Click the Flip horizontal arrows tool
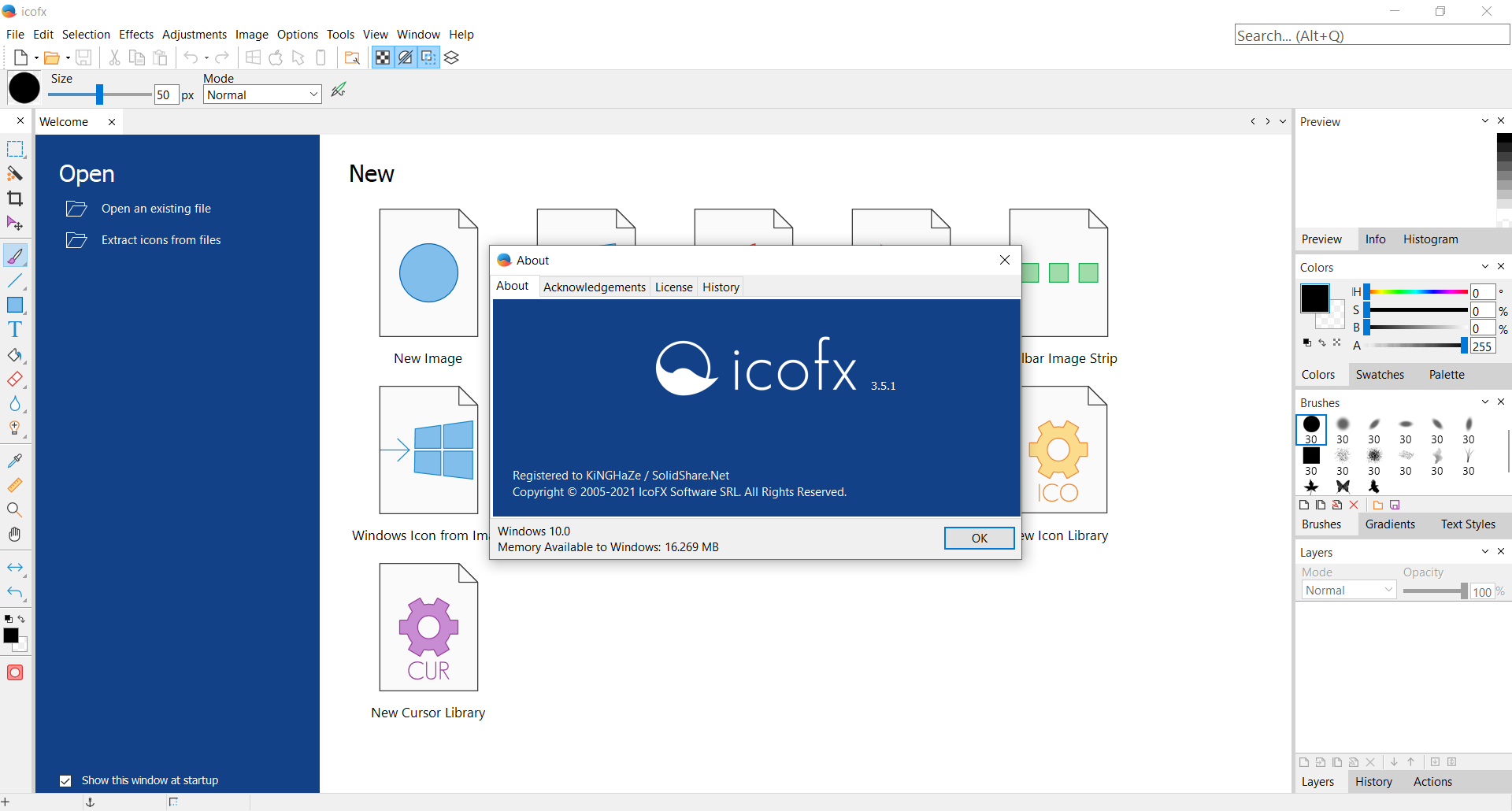The height and width of the screenshot is (811, 1512). (x=15, y=567)
